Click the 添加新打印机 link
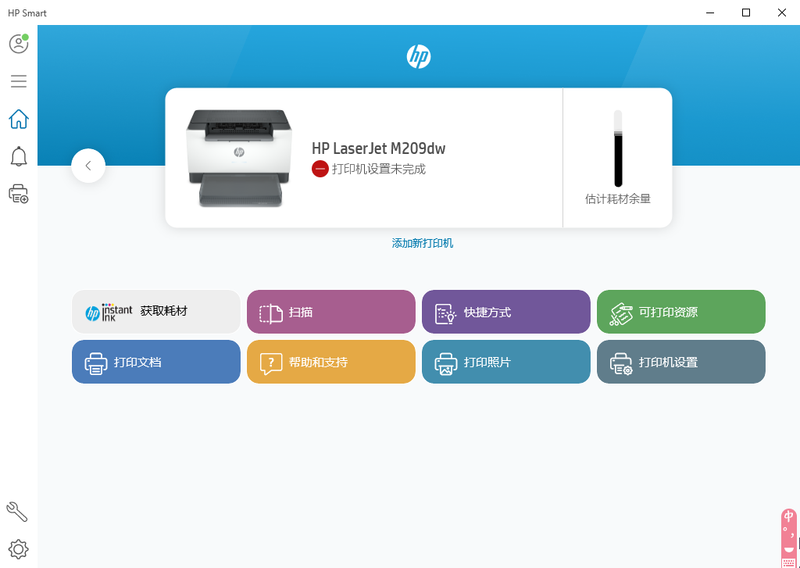Viewport: 800px width, 568px height. (x=422, y=243)
